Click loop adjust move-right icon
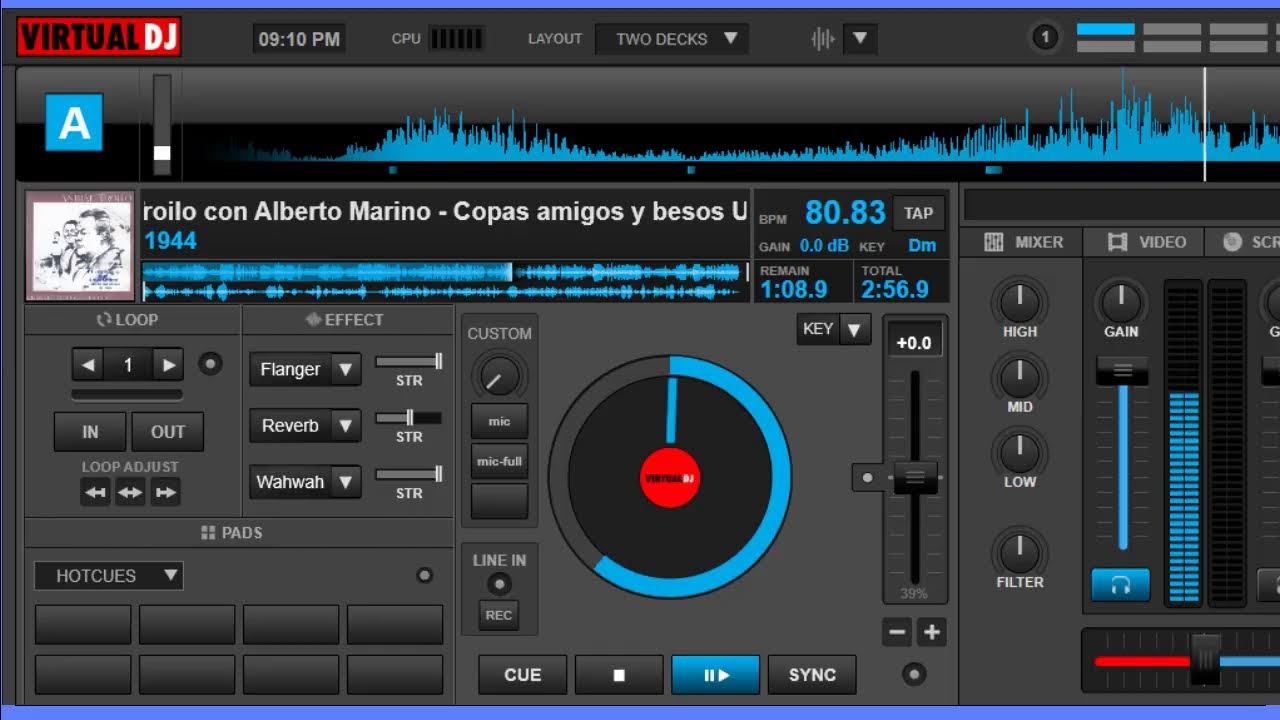The width and height of the screenshot is (1280, 720). click(x=165, y=492)
